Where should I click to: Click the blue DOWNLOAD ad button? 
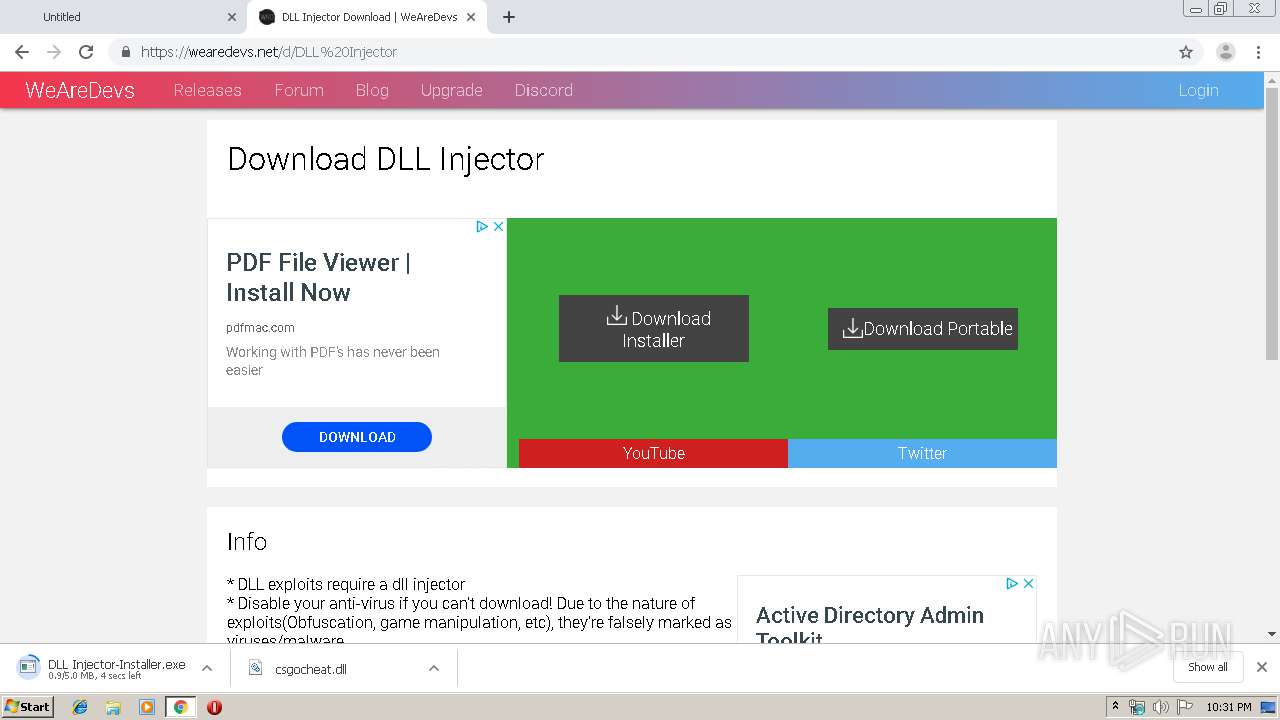point(357,437)
